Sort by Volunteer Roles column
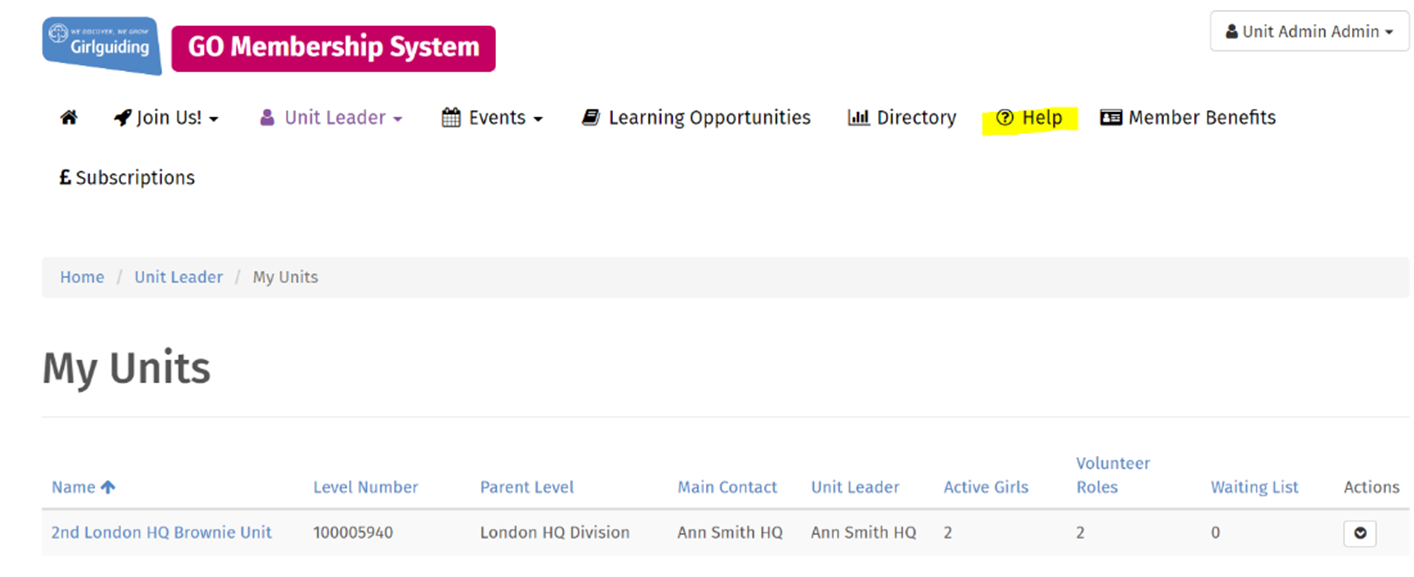This screenshot has width=1414, height=577. tap(1113, 475)
